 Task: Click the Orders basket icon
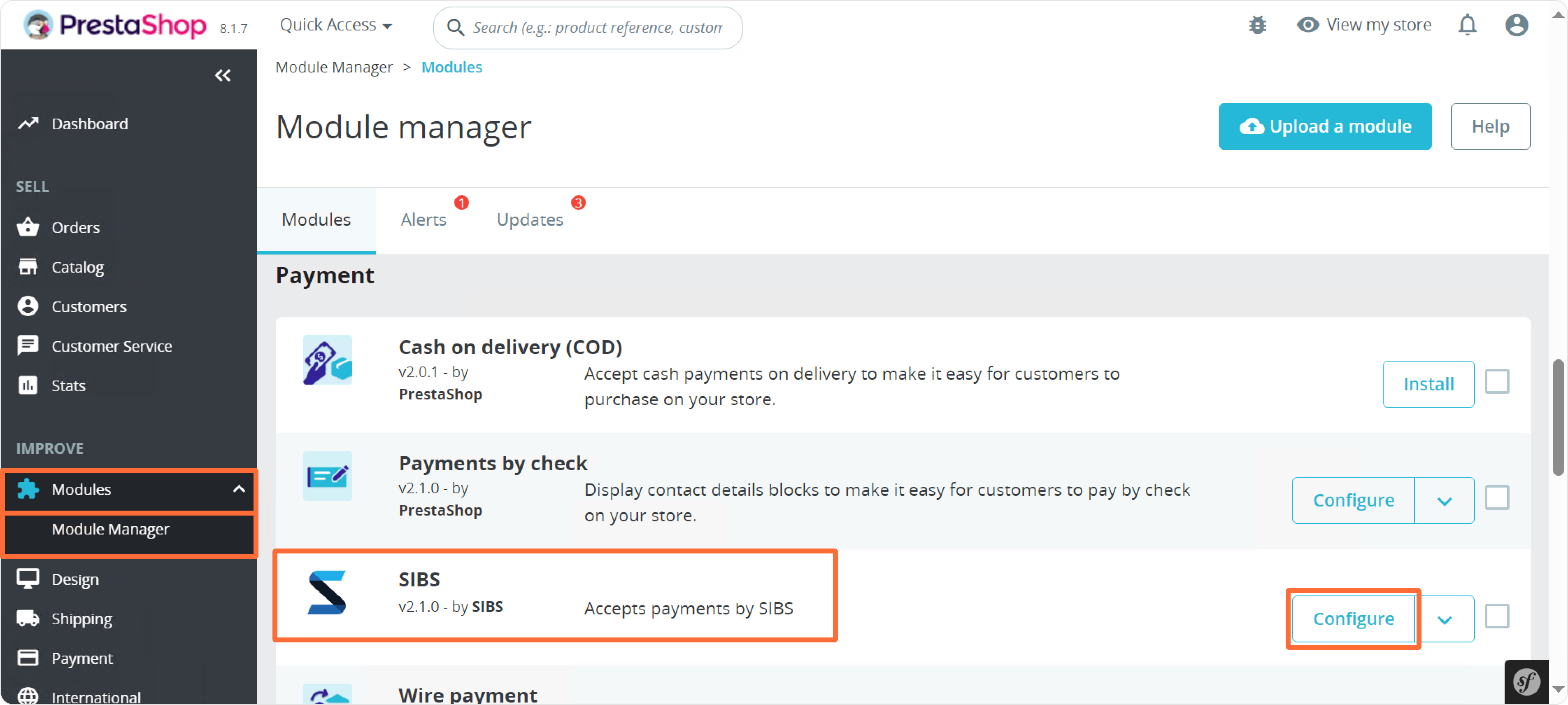[x=28, y=227]
